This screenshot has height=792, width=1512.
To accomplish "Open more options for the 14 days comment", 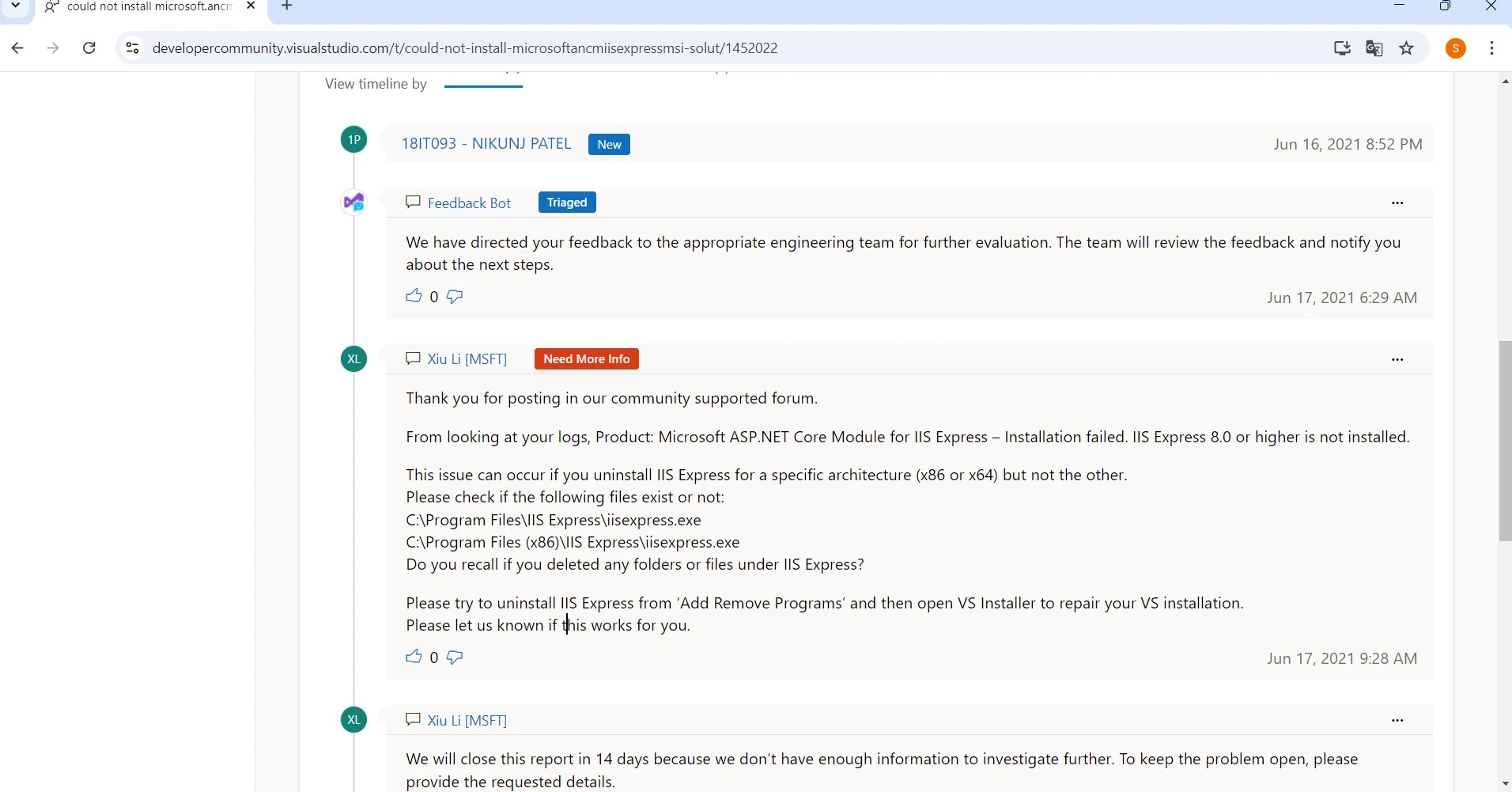I will [1397, 721].
